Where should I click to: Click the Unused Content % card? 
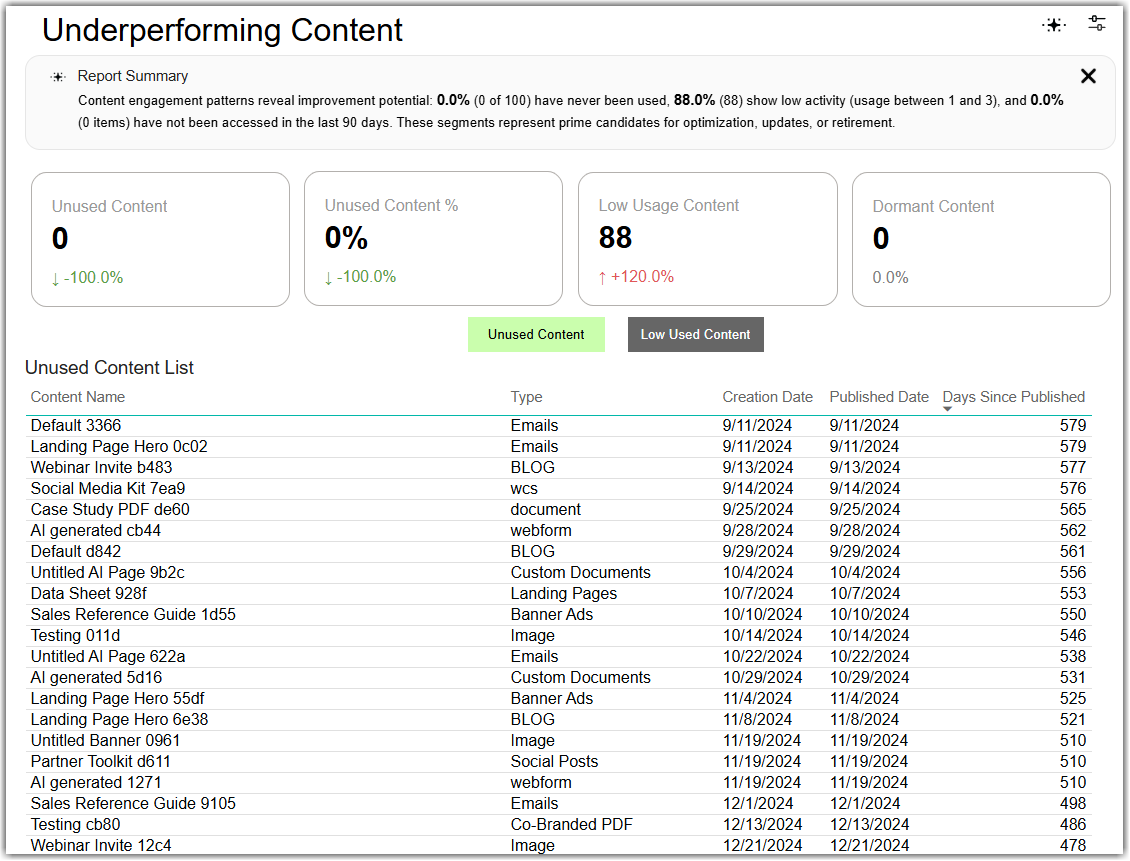point(433,238)
